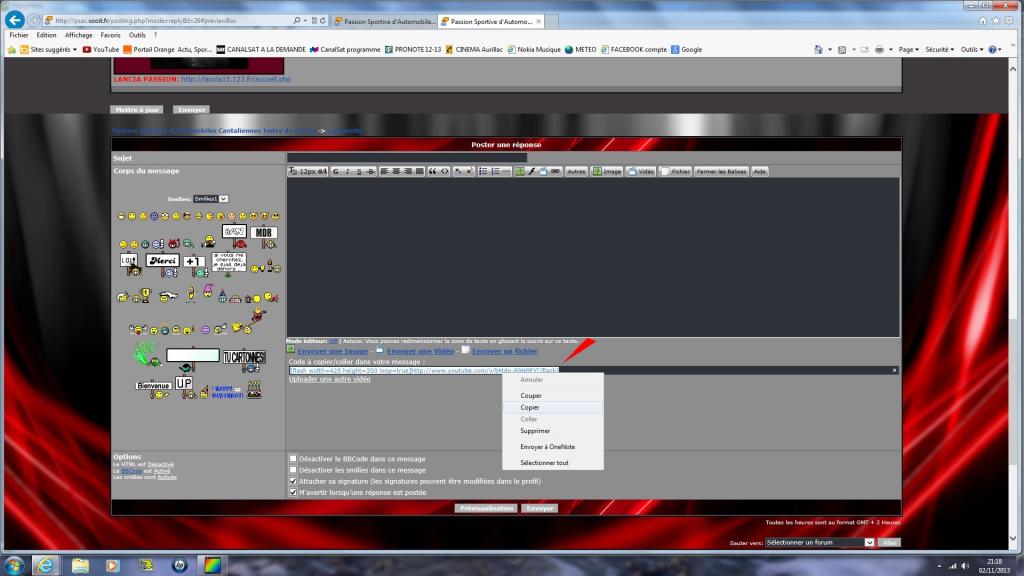Insert a bulleted list
1024x576 pixels.
483,171
